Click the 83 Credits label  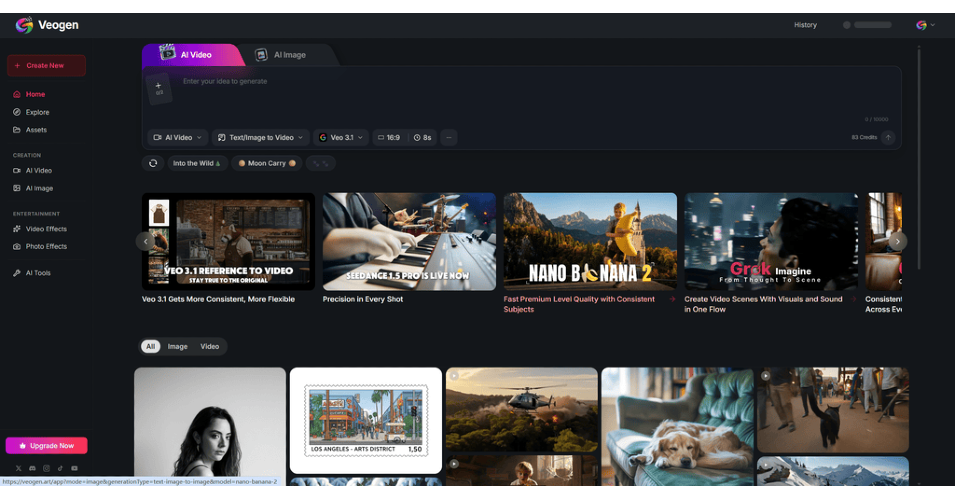point(864,138)
